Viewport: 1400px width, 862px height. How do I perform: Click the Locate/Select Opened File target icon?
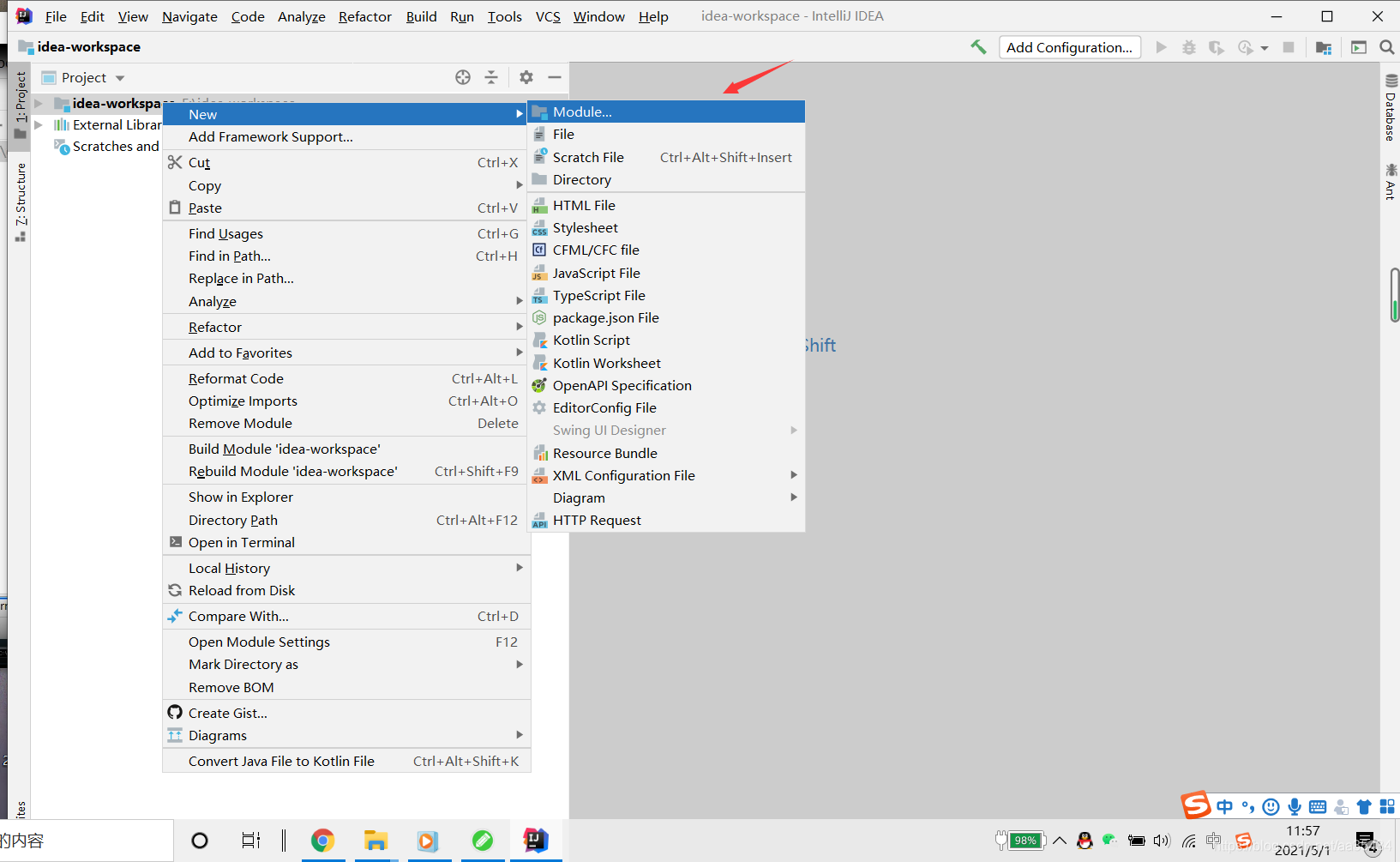click(463, 77)
